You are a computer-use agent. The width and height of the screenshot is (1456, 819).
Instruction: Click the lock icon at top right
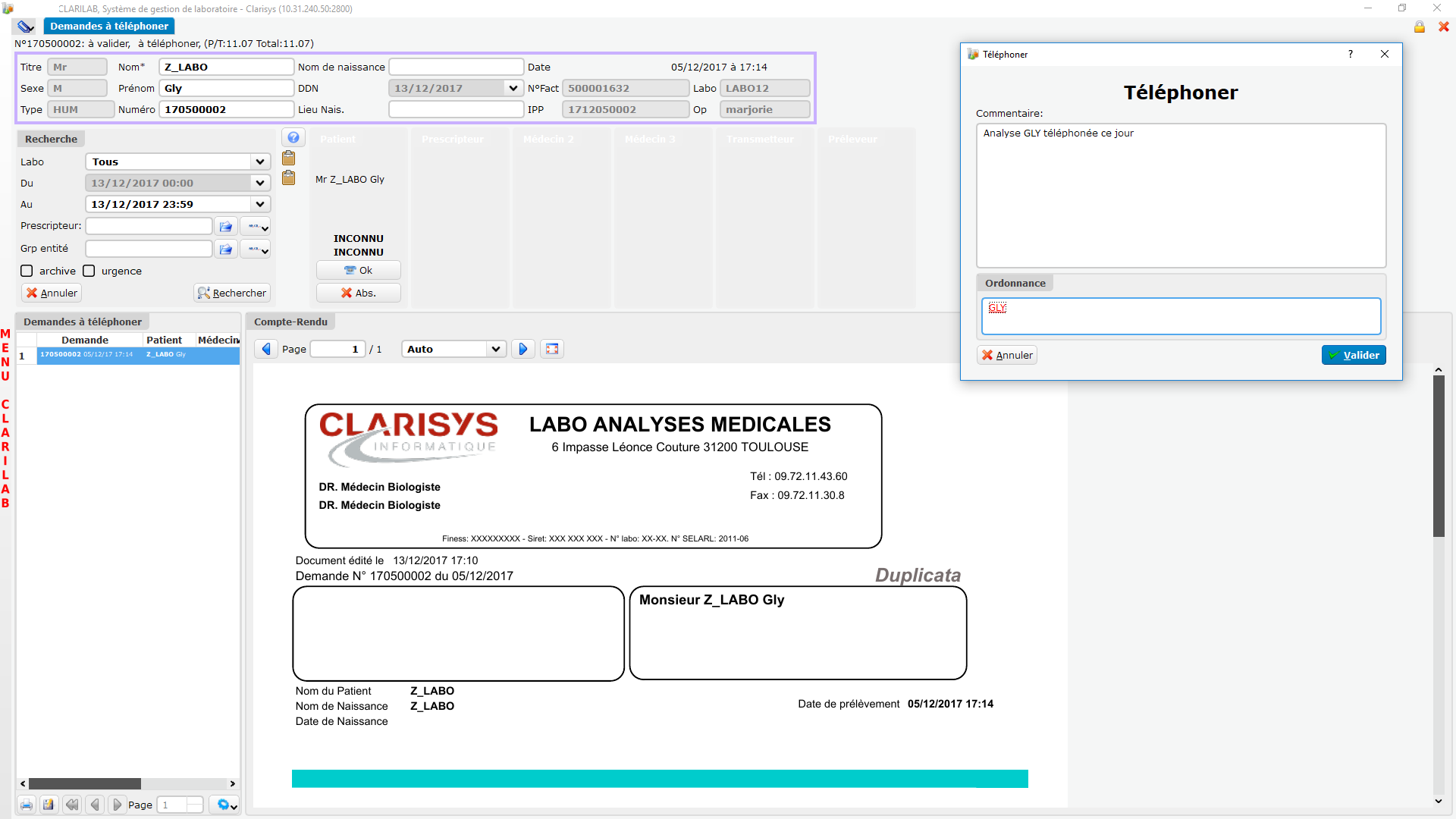pyautogui.click(x=1419, y=27)
